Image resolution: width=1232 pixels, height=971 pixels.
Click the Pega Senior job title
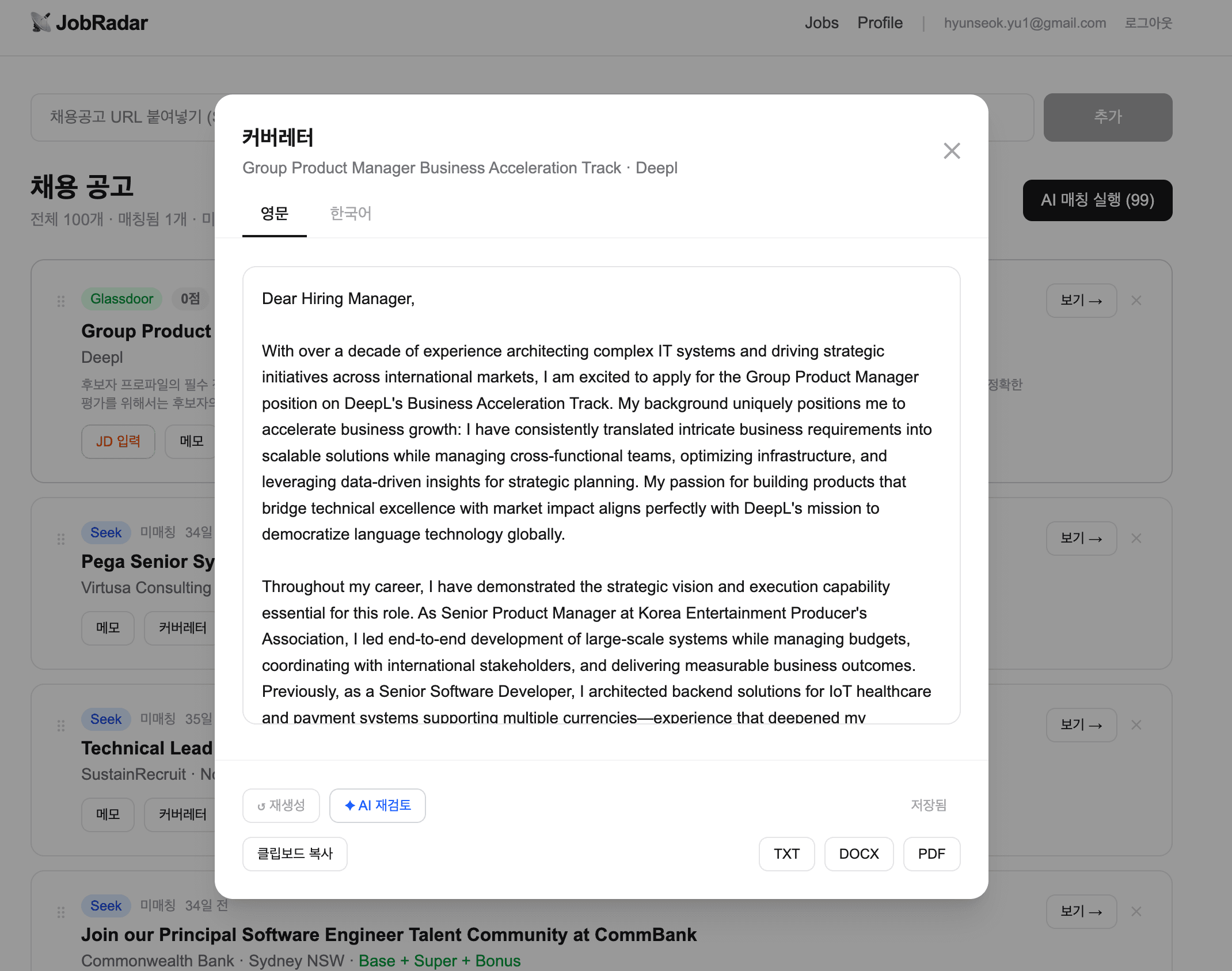(148, 562)
